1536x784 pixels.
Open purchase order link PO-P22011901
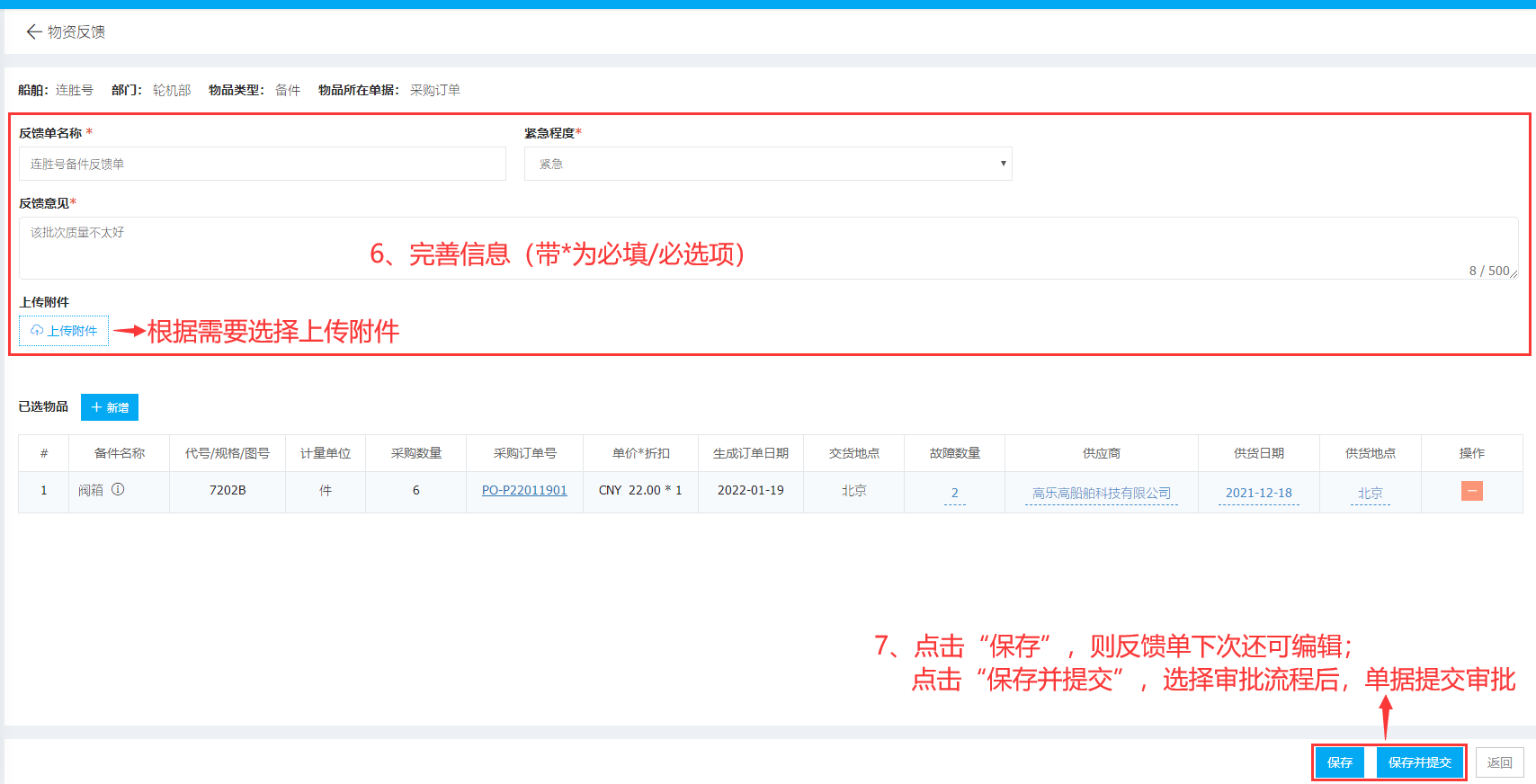(x=524, y=490)
